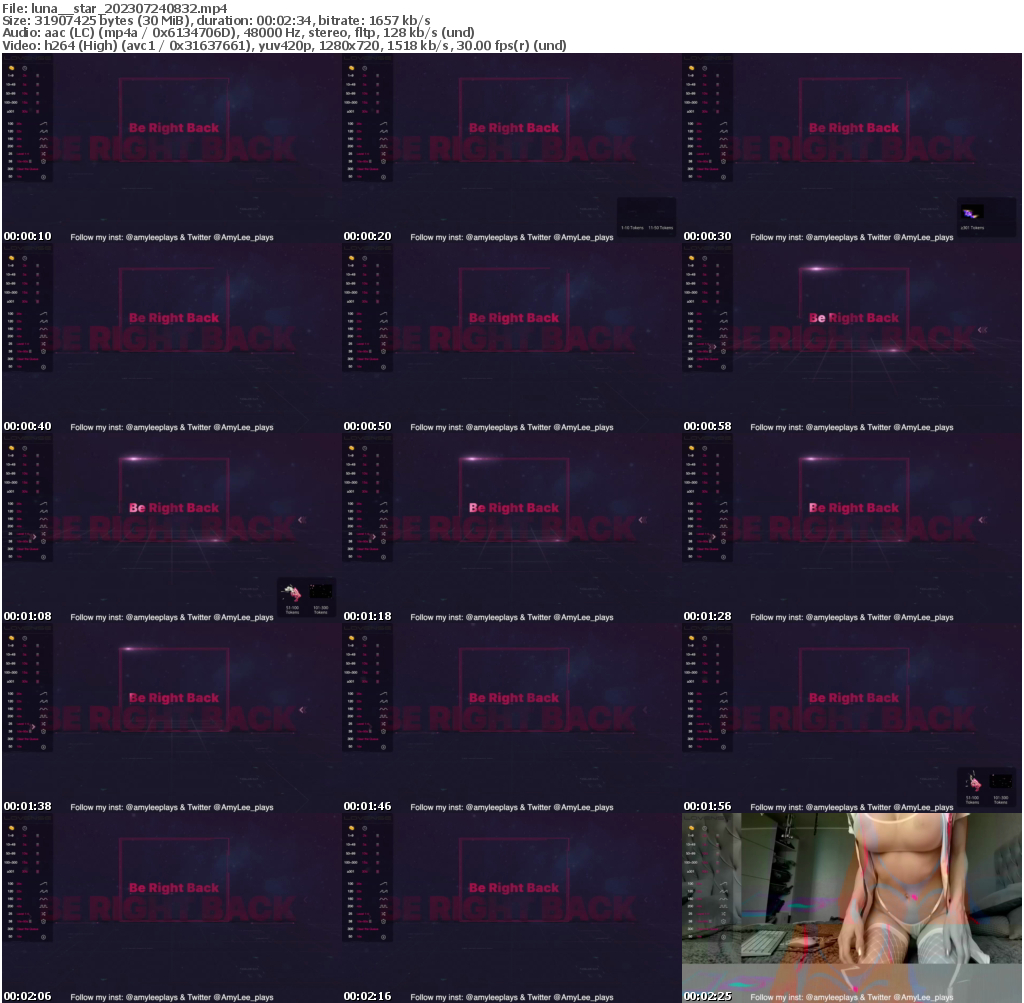Choose the pulse wave vibration pattern icon
Screen dimensions: 1024x1003
(43, 146)
